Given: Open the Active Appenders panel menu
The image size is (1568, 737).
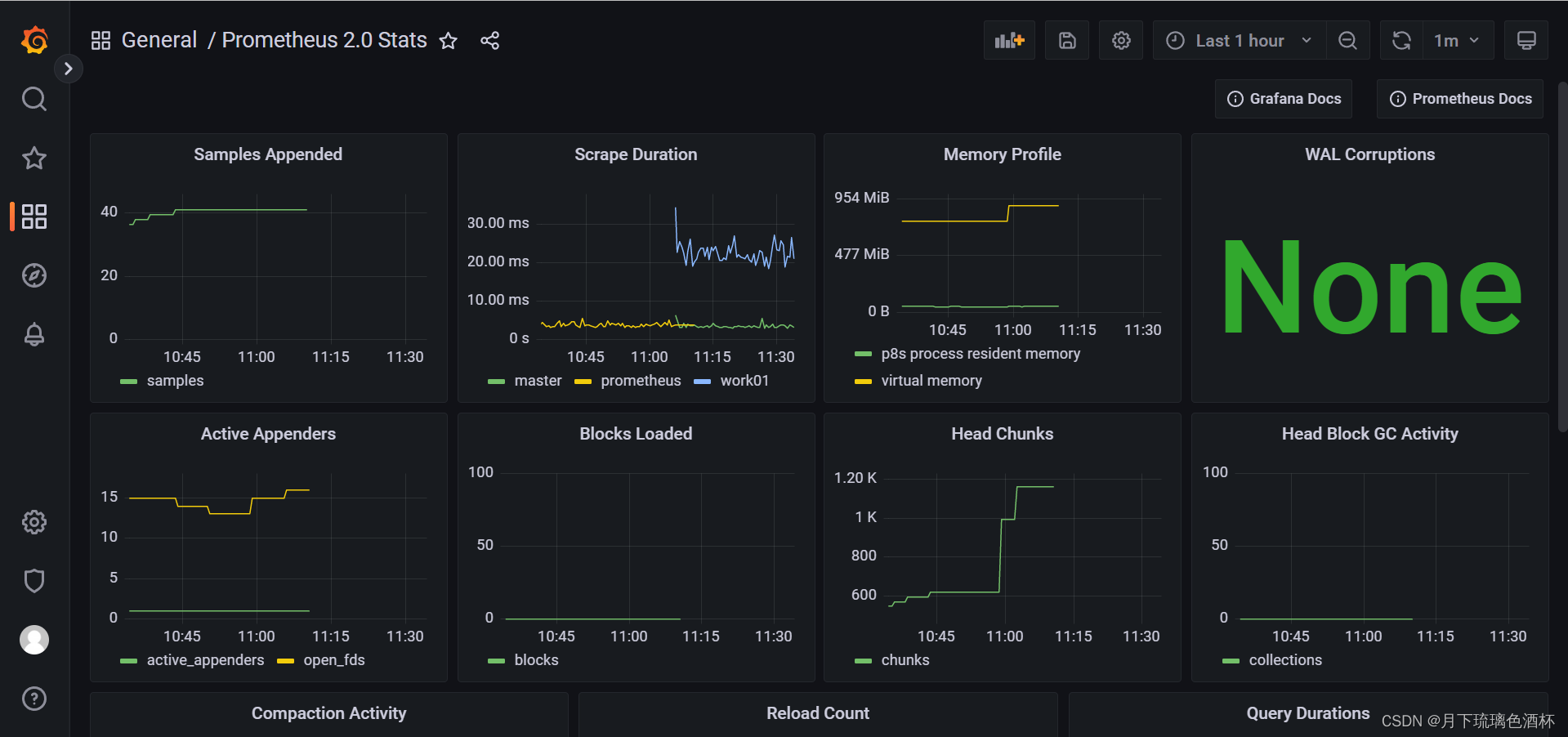Looking at the screenshot, I should coord(268,434).
